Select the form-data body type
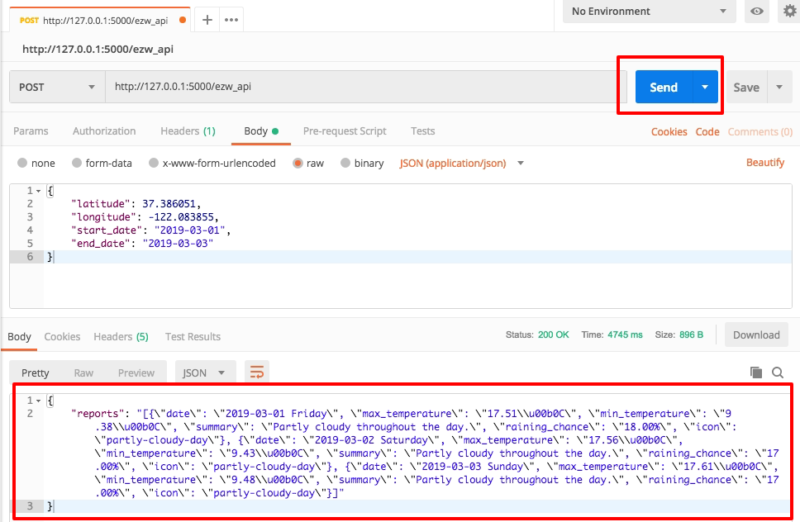This screenshot has width=800, height=522. [77, 163]
